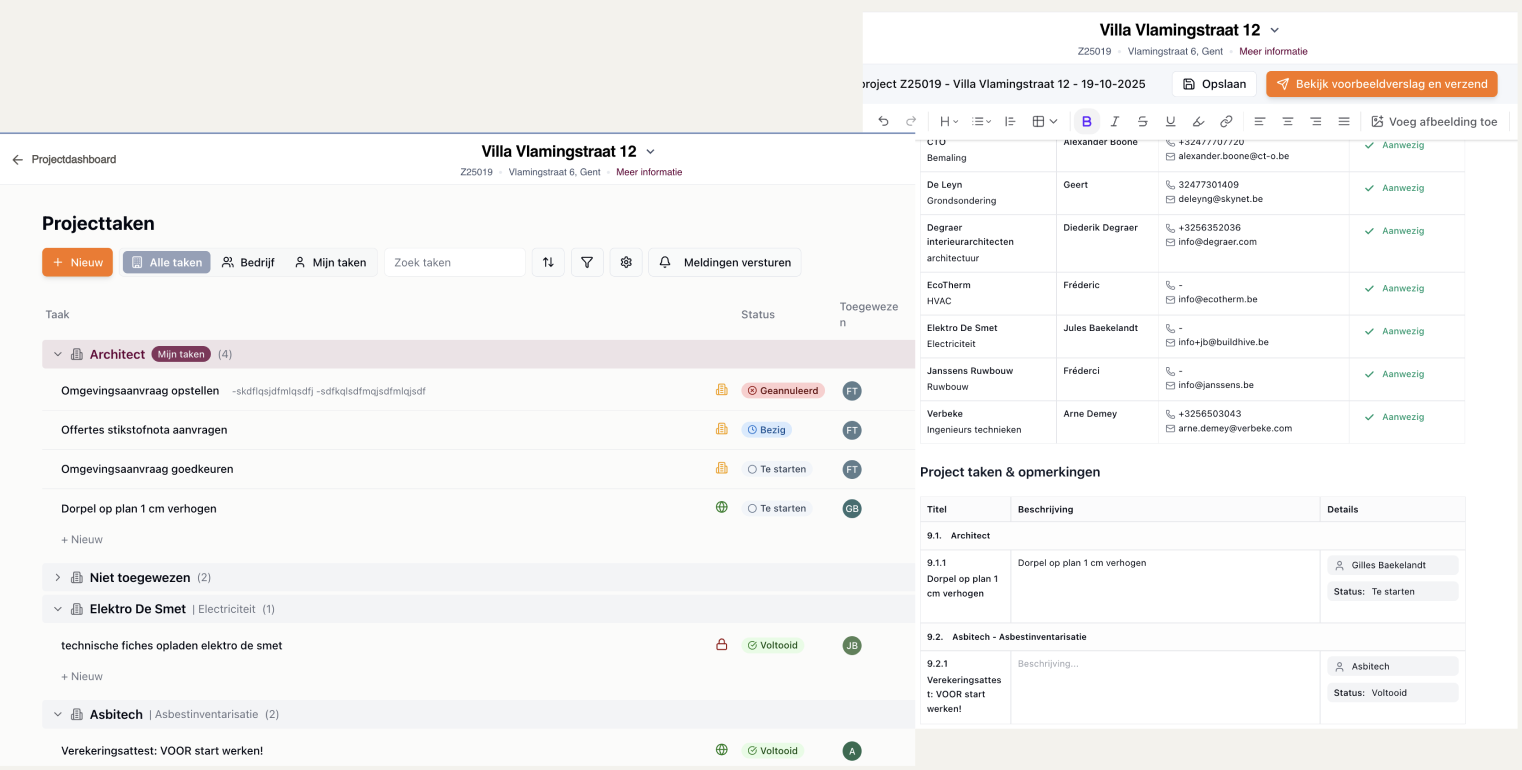Select the Bedrijf tab

click(x=248, y=263)
